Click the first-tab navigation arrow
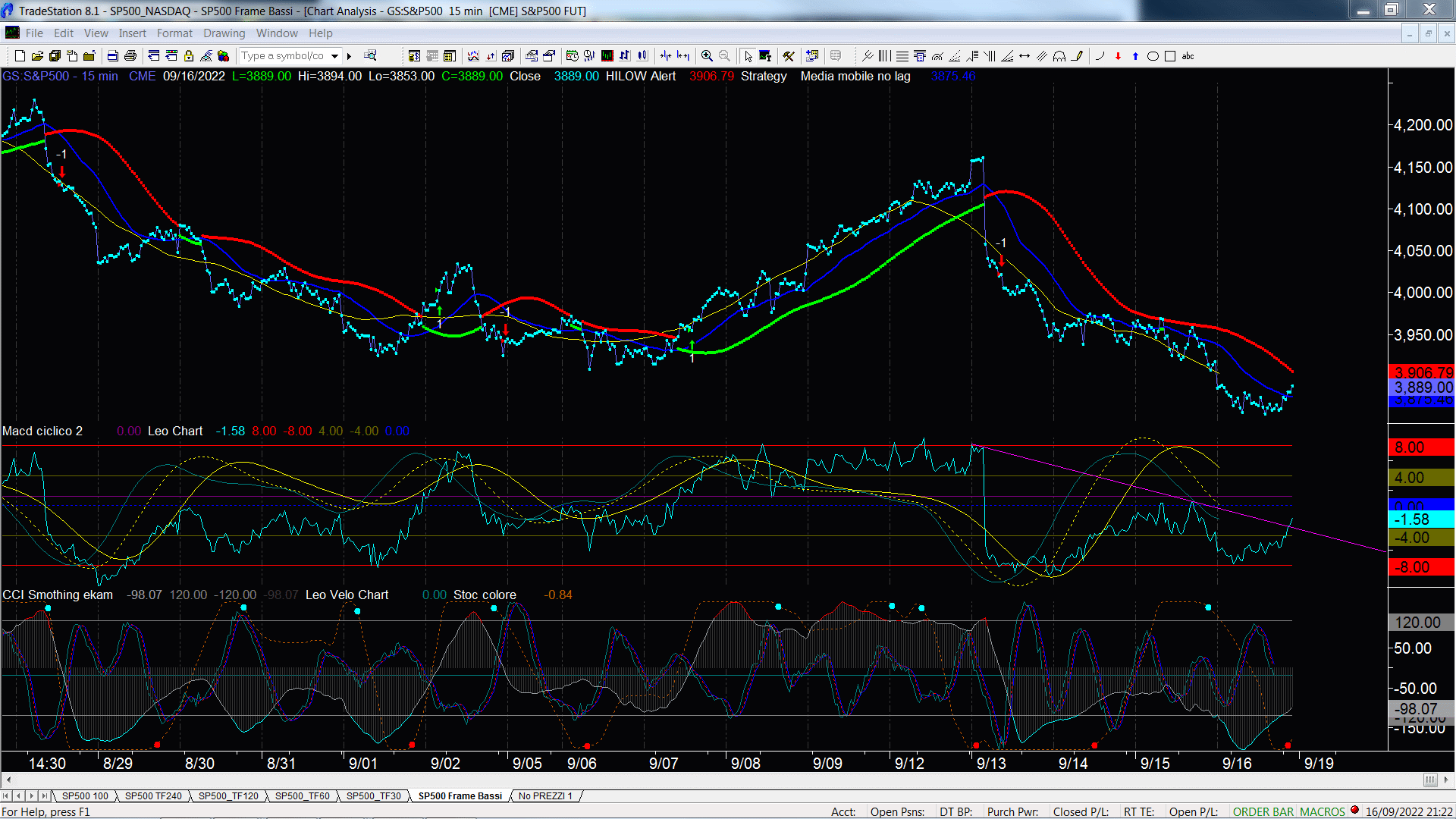1456x819 pixels. (6, 796)
